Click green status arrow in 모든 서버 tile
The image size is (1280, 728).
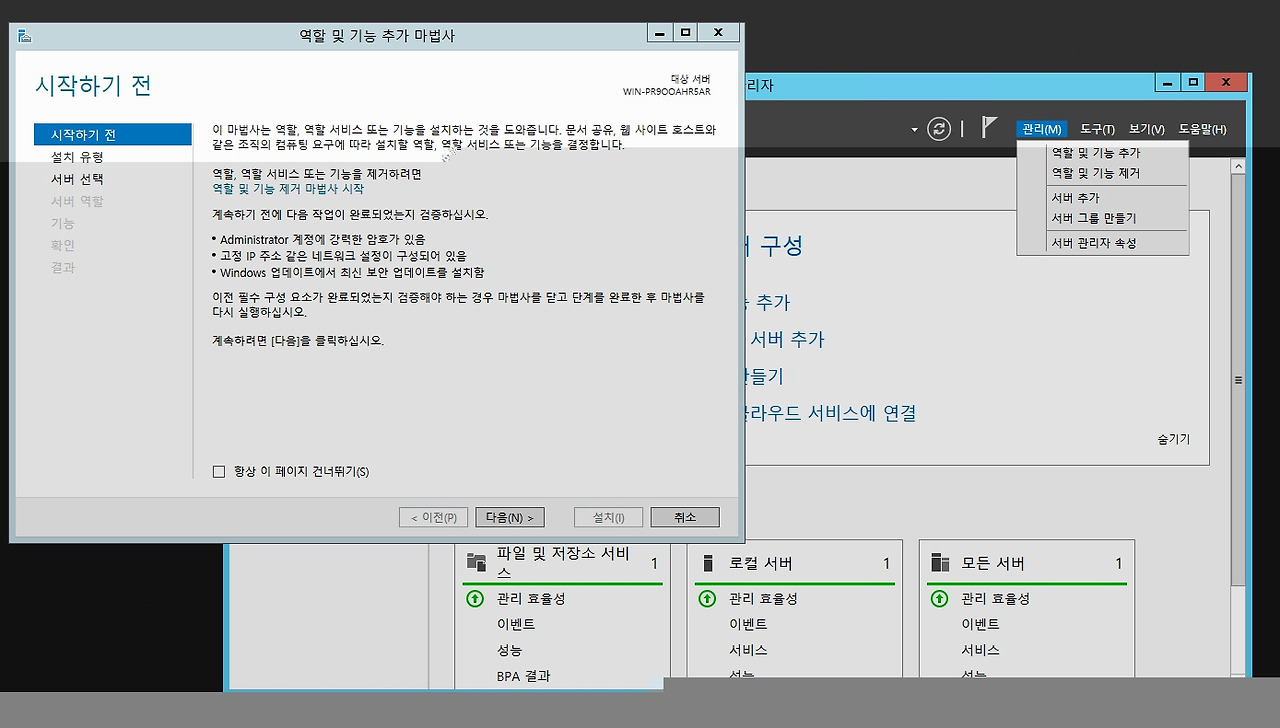939,598
